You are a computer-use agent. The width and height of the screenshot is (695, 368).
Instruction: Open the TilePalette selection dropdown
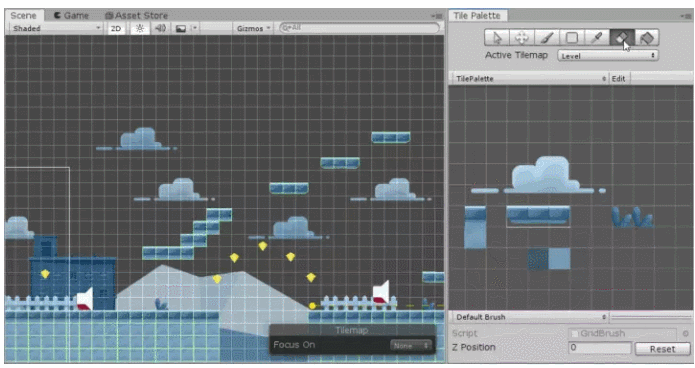click(530, 78)
